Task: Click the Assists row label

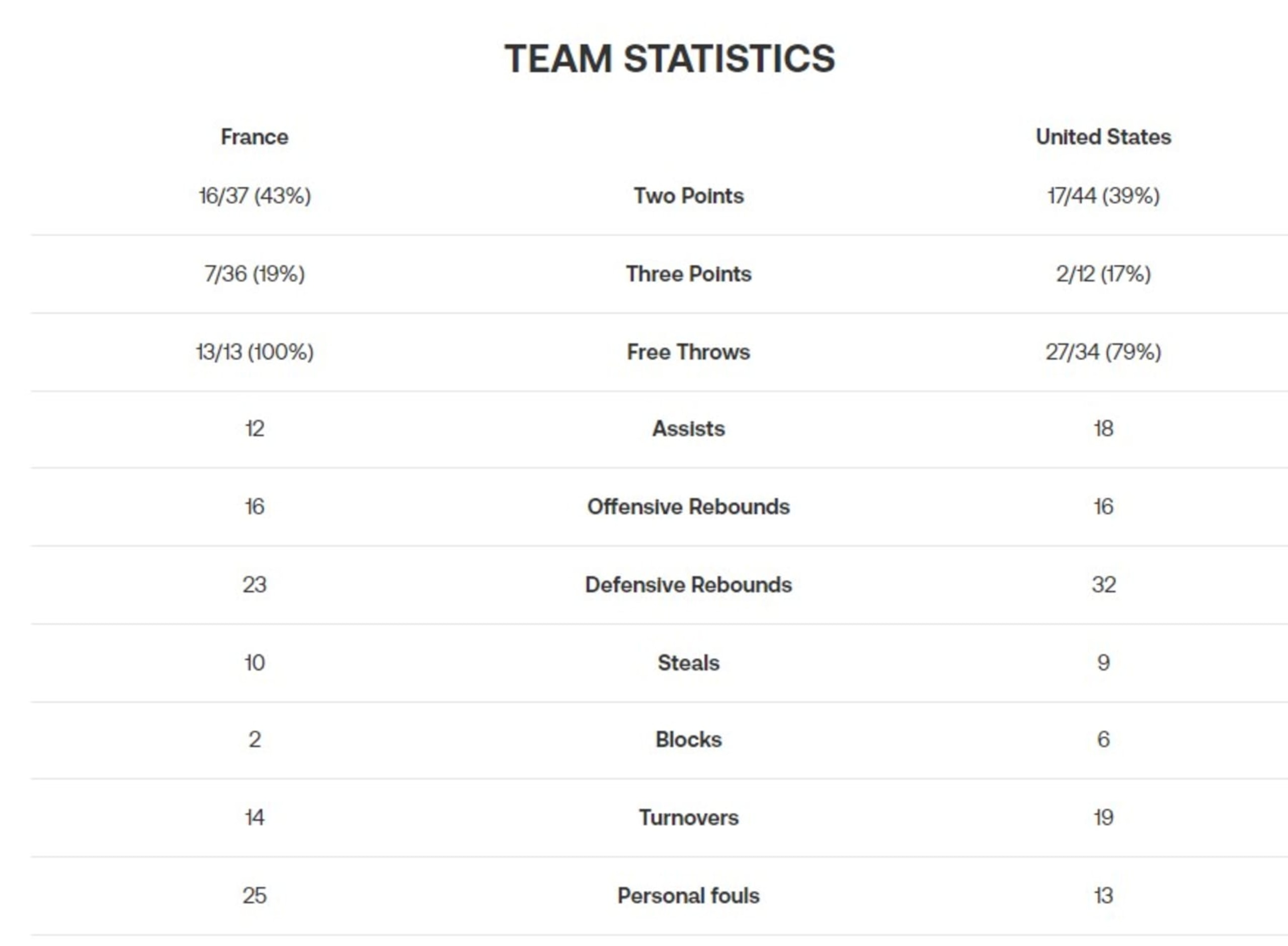Action: tap(688, 428)
